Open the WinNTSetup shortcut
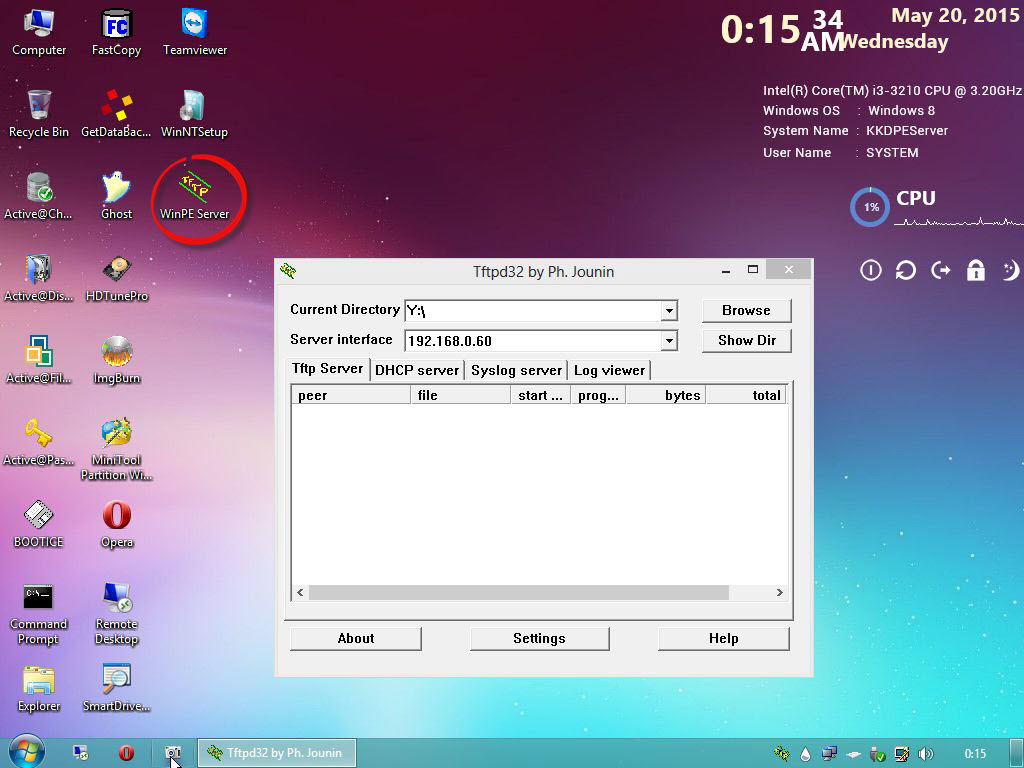Viewport: 1024px width, 768px height. (x=195, y=114)
